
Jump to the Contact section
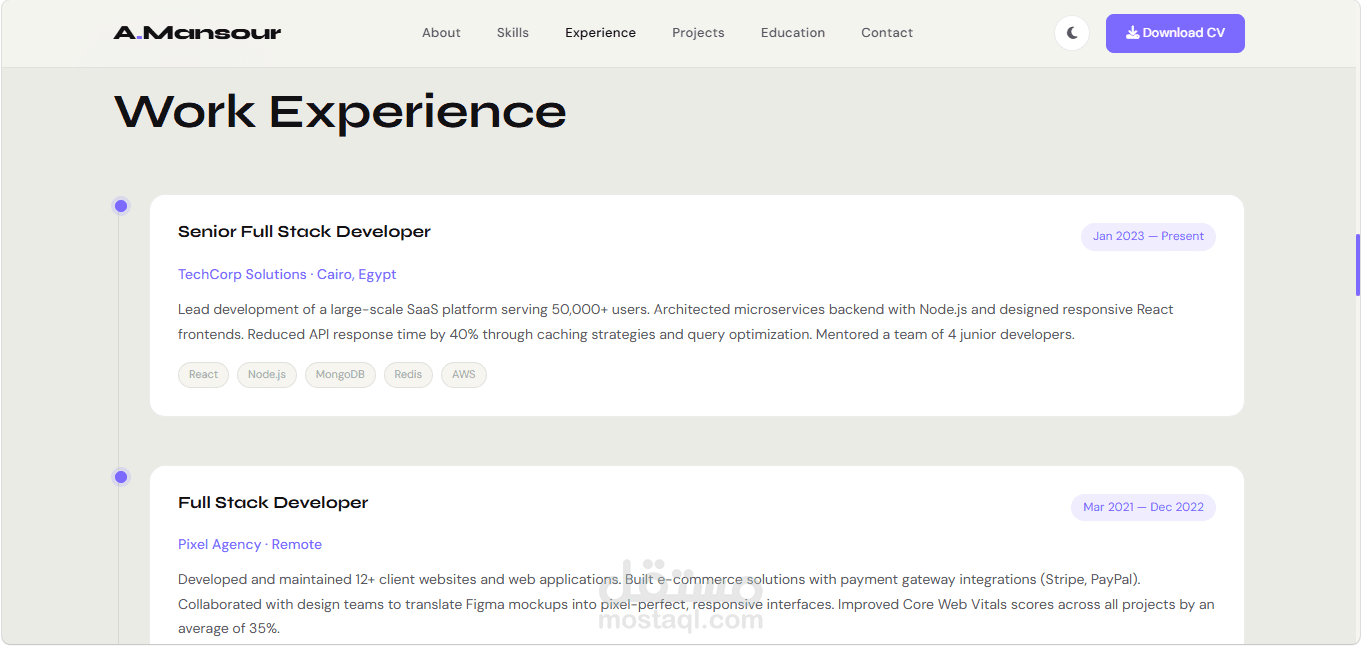coord(887,33)
